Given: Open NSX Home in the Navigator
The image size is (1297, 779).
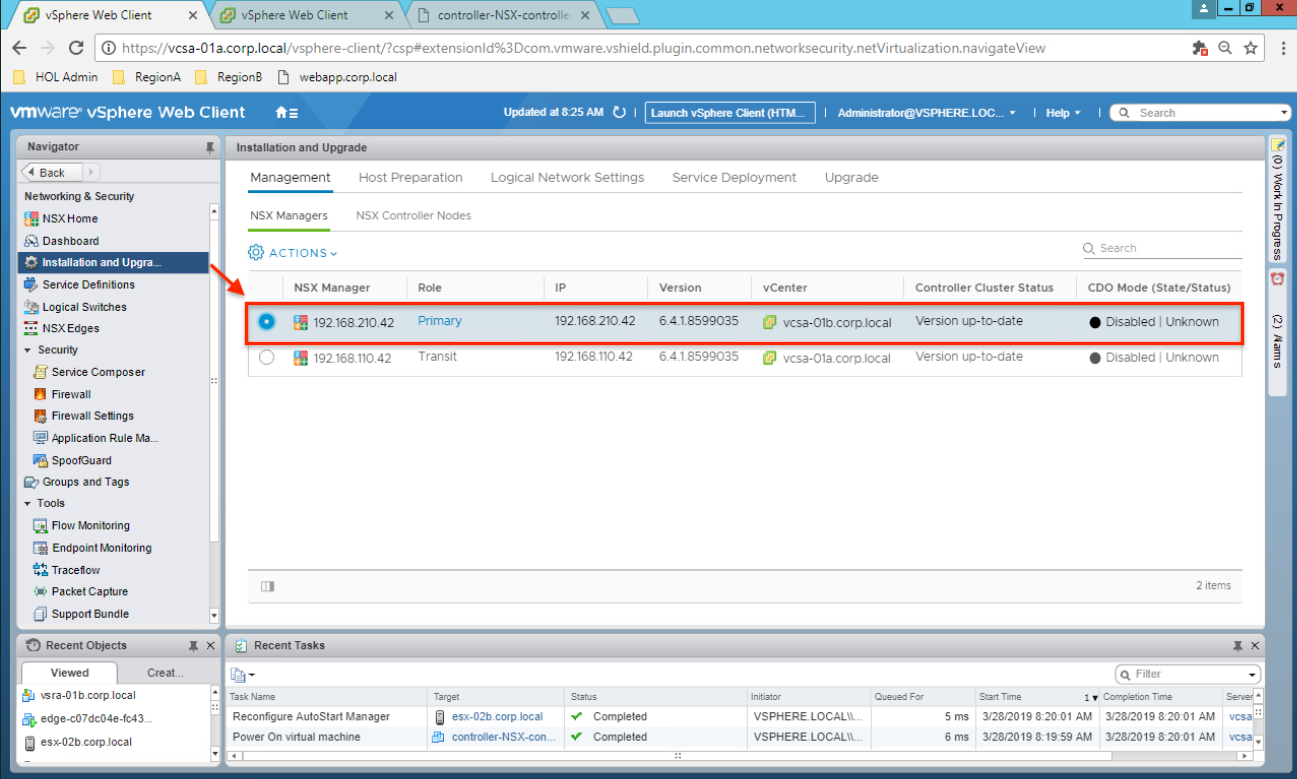Looking at the screenshot, I should point(69,219).
